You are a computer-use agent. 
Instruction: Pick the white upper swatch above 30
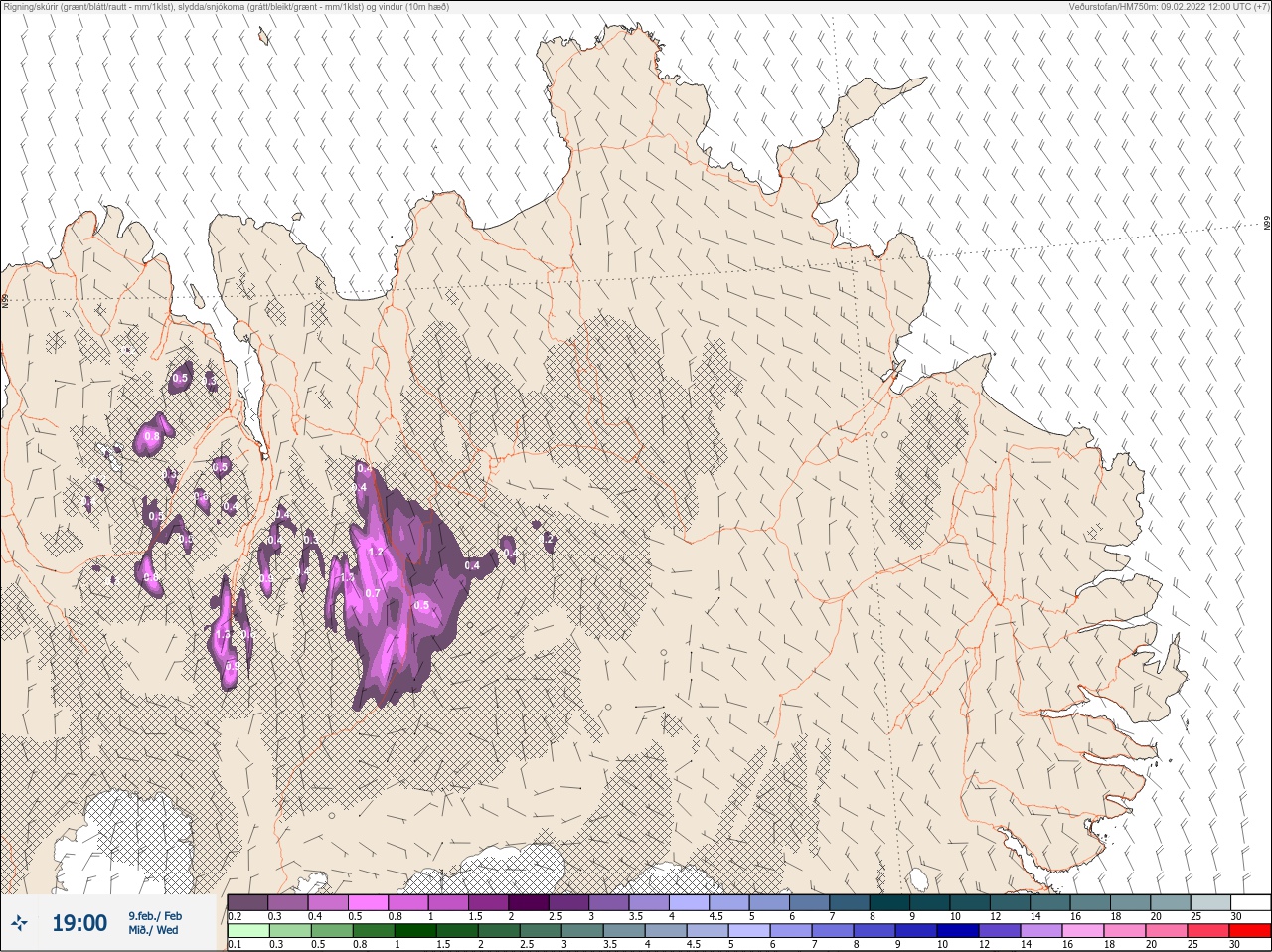[1251, 902]
